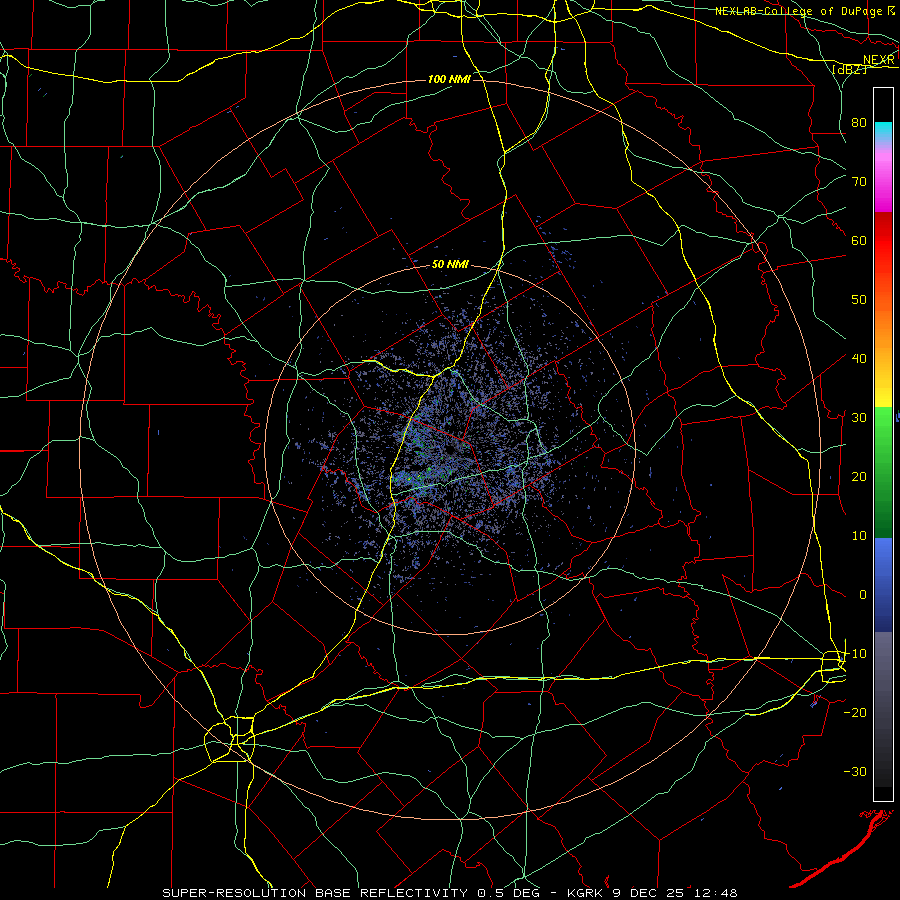This screenshot has height=900, width=900.
Task: Click the 100 NMI range ring label
Action: (449, 79)
